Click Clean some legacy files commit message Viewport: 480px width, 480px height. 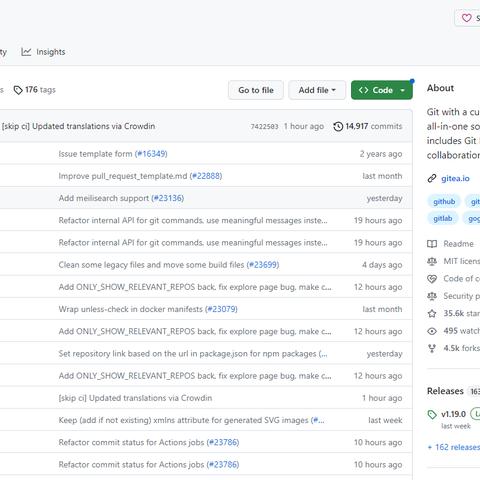pyautogui.click(x=151, y=265)
